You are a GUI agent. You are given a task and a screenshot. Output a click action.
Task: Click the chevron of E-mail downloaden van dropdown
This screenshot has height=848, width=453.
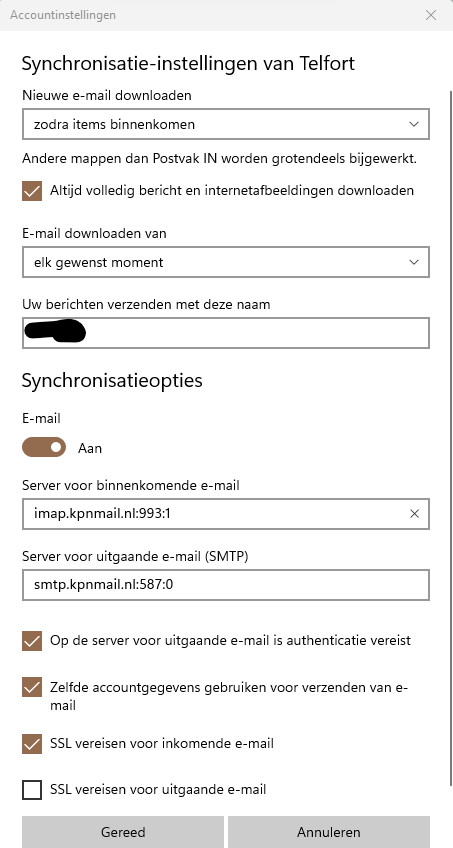[x=414, y=262]
